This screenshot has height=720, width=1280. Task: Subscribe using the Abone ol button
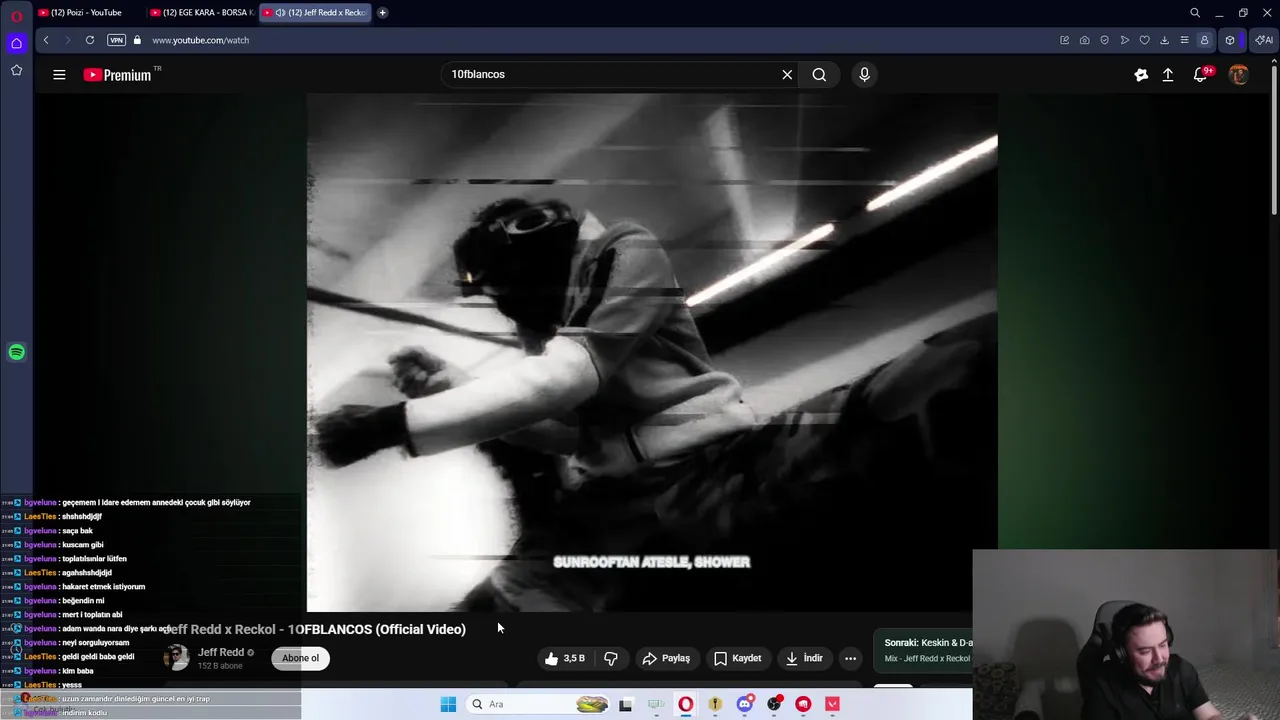pyautogui.click(x=300, y=658)
